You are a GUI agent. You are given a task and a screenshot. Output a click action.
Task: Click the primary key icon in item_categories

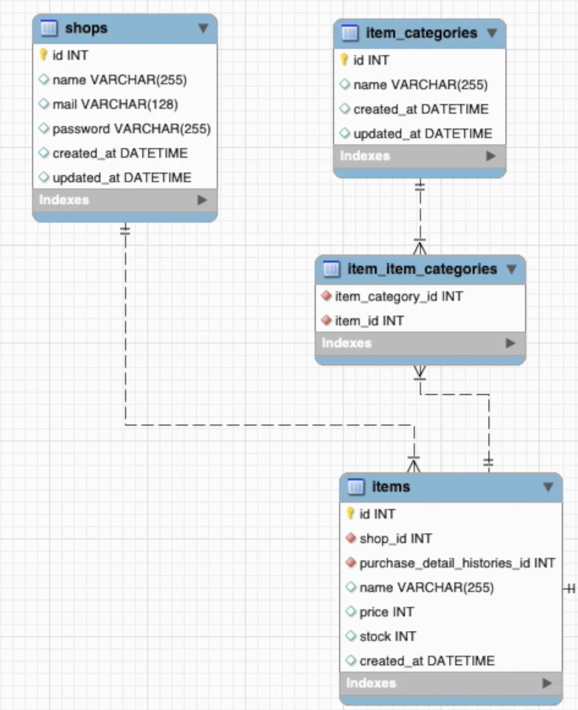pos(344,60)
